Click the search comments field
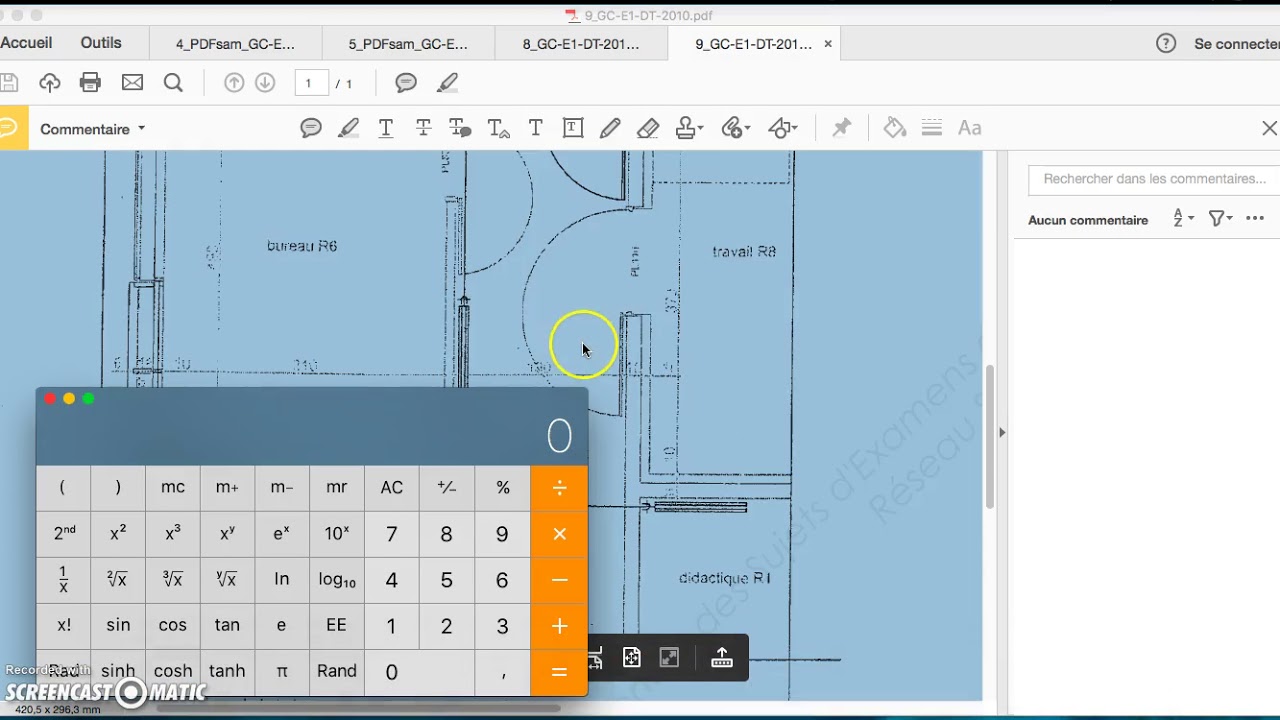Viewport: 1280px width, 720px height. tap(1154, 179)
